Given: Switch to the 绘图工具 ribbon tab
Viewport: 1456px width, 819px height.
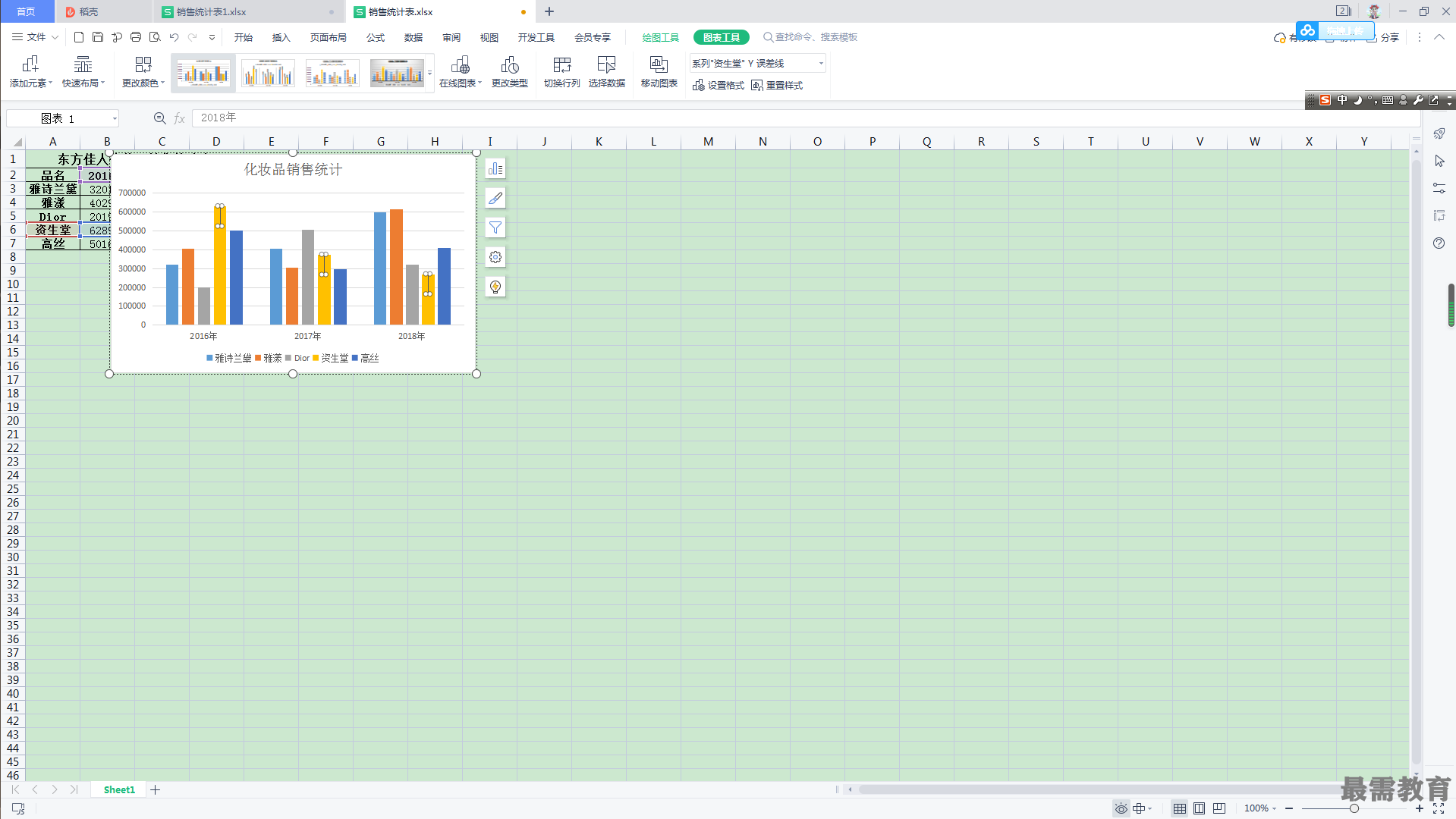Looking at the screenshot, I should (x=661, y=37).
